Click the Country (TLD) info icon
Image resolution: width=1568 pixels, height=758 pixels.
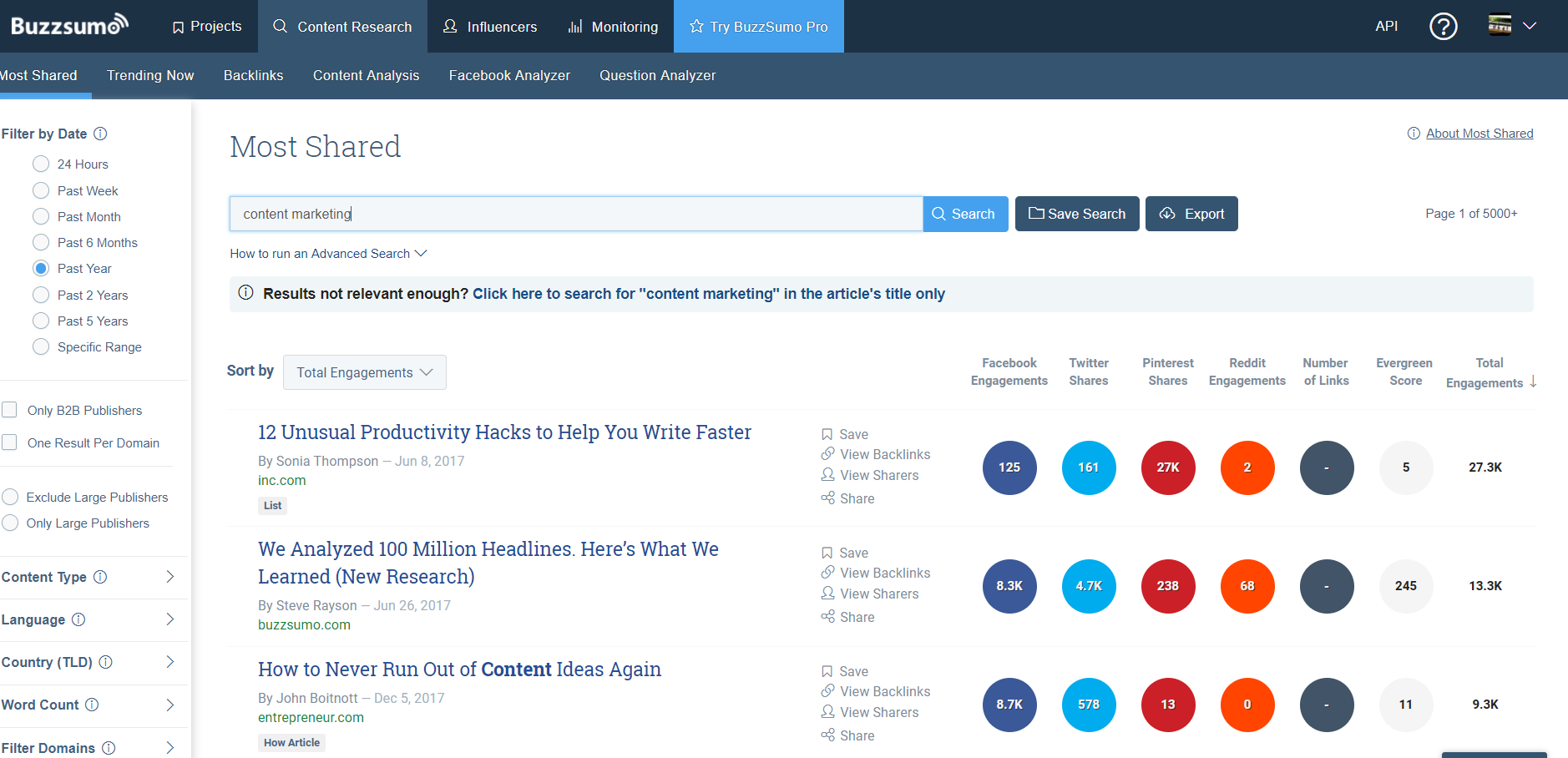click(106, 662)
